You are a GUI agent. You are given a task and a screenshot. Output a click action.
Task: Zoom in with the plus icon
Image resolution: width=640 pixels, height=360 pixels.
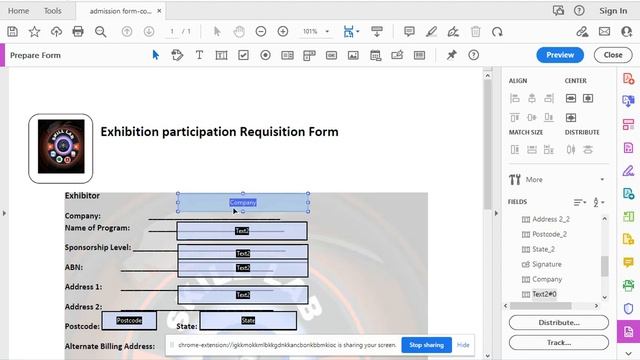point(283,31)
